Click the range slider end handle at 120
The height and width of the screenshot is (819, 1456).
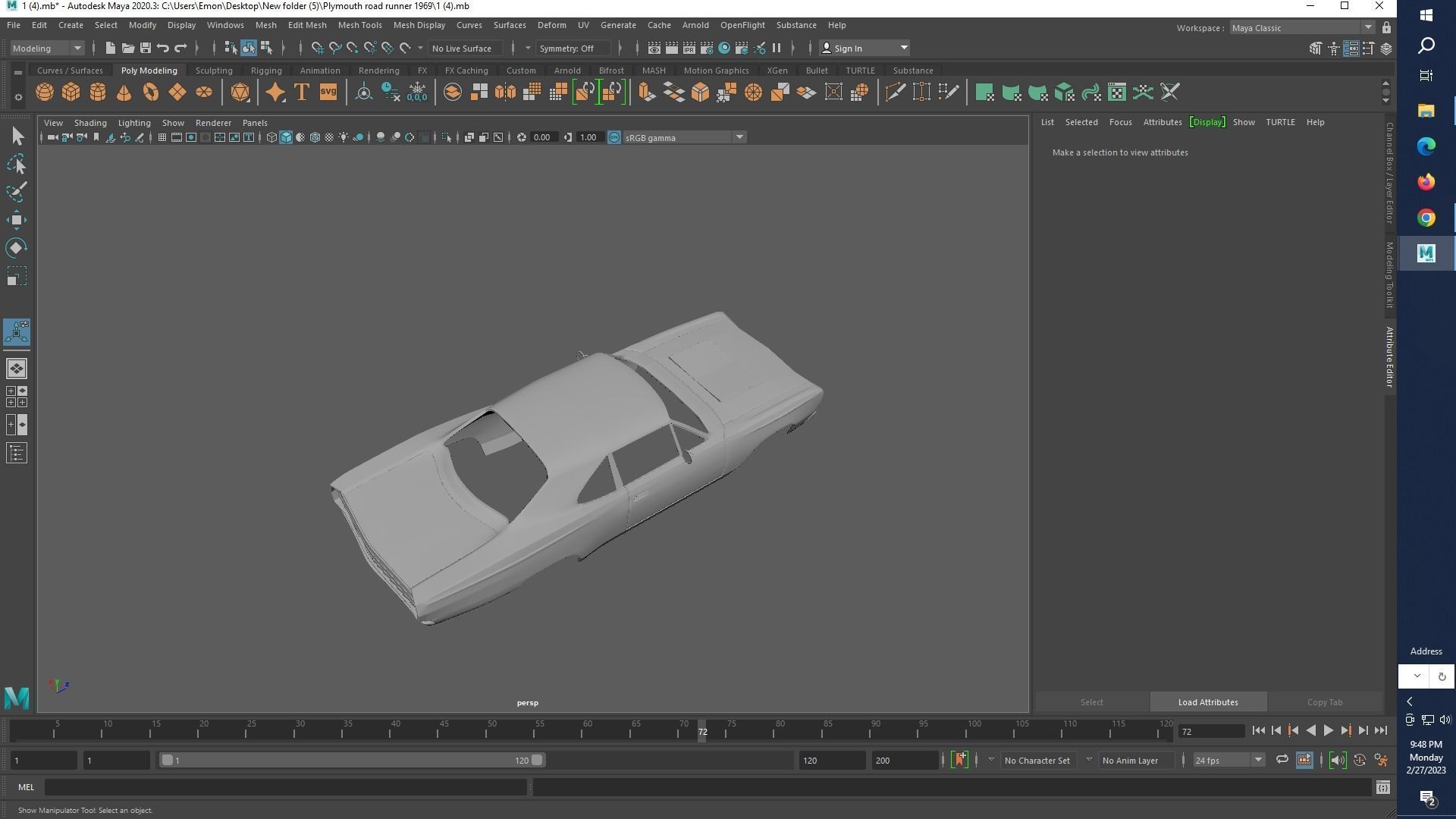point(537,761)
